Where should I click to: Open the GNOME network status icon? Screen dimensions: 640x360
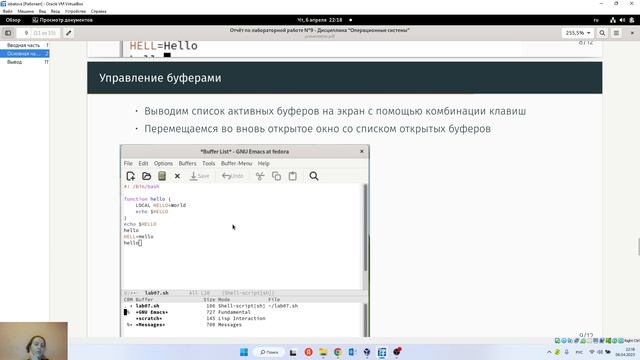click(613, 20)
